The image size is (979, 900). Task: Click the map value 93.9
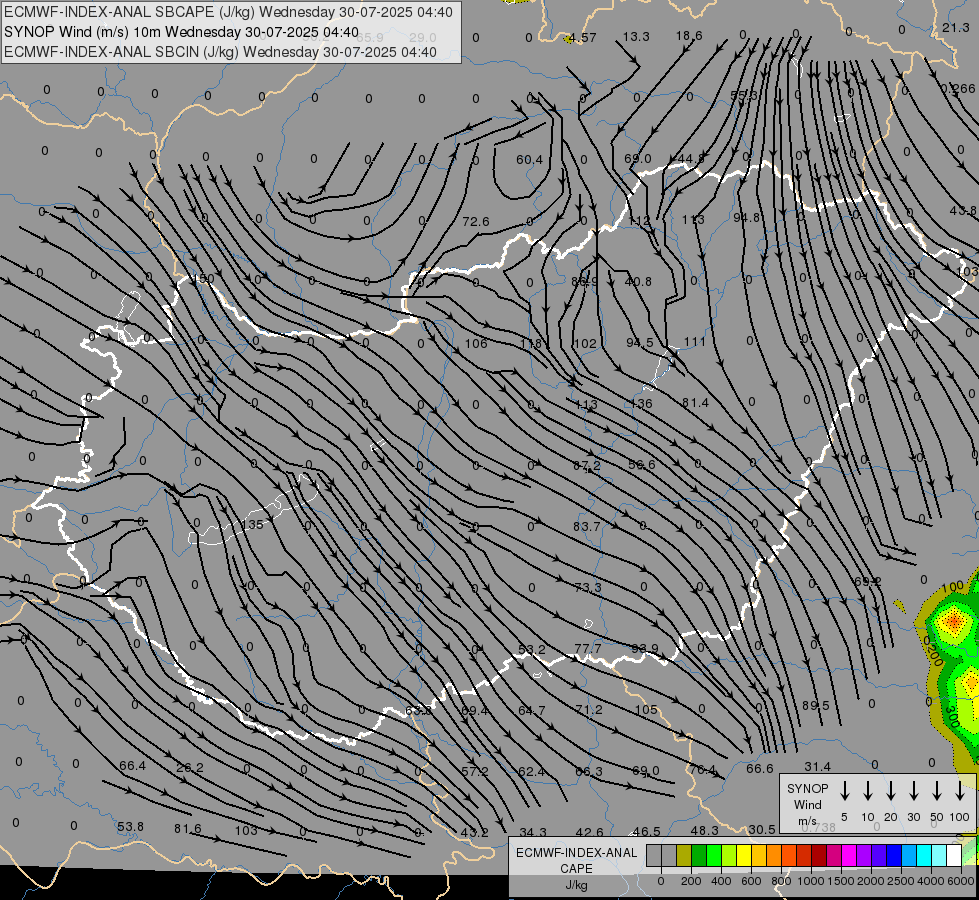[x=644, y=648]
